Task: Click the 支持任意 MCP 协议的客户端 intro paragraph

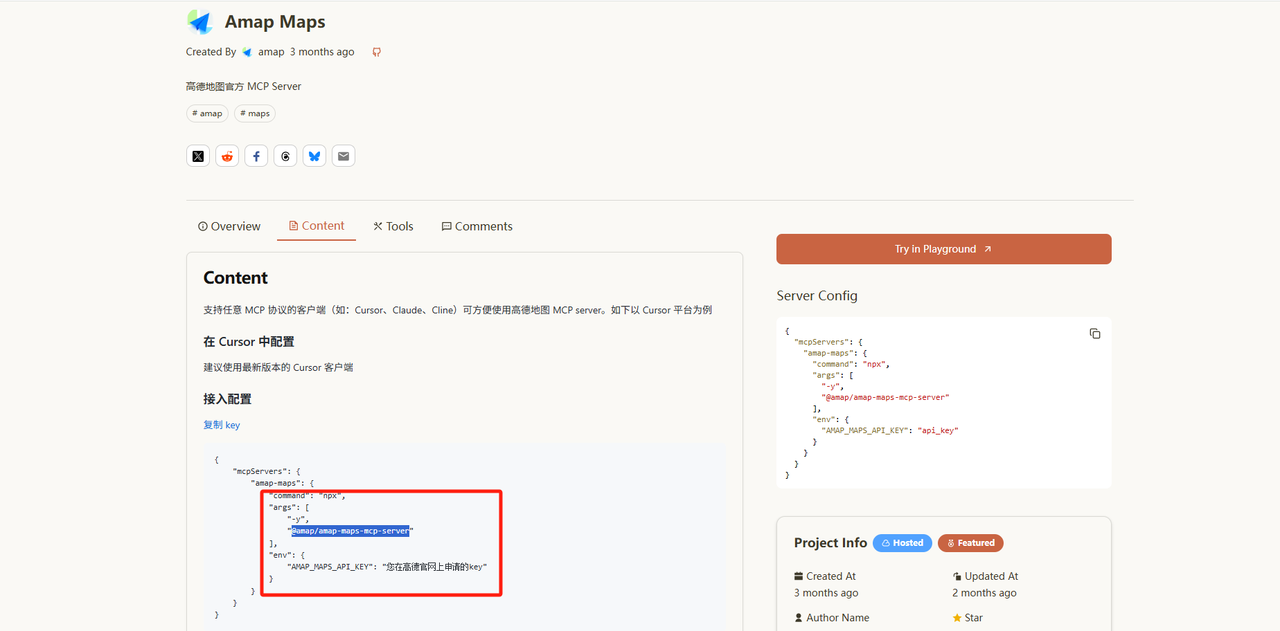Action: pyautogui.click(x=458, y=310)
